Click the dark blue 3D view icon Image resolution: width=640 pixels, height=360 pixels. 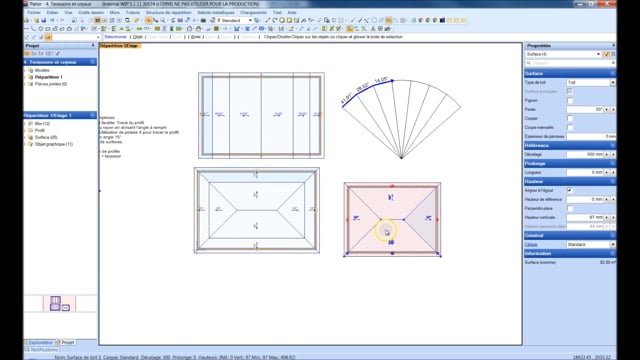(x=442, y=20)
